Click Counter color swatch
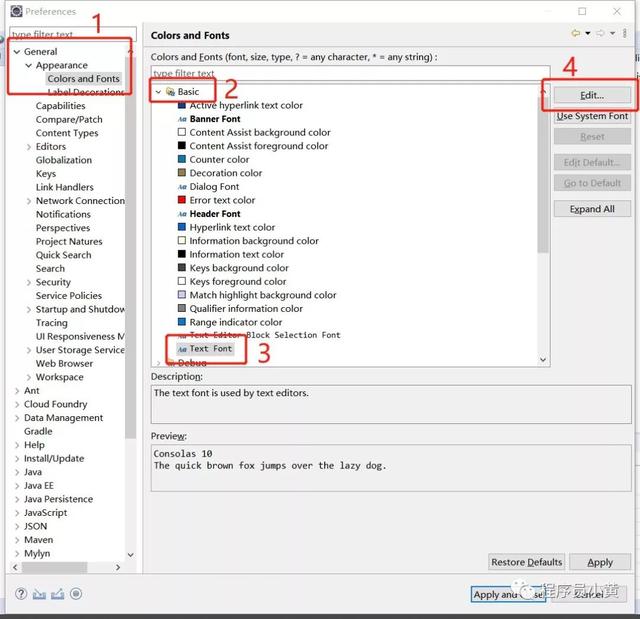 coord(182,159)
